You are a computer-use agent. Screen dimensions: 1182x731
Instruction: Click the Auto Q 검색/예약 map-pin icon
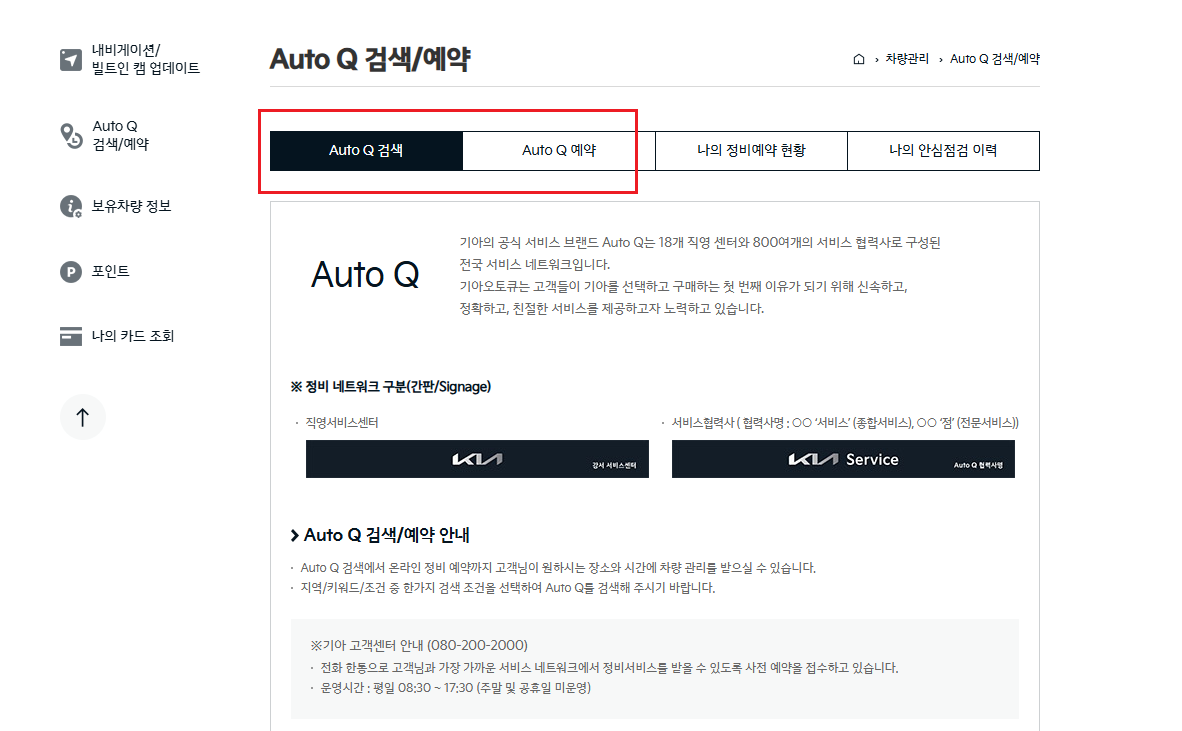click(x=70, y=135)
